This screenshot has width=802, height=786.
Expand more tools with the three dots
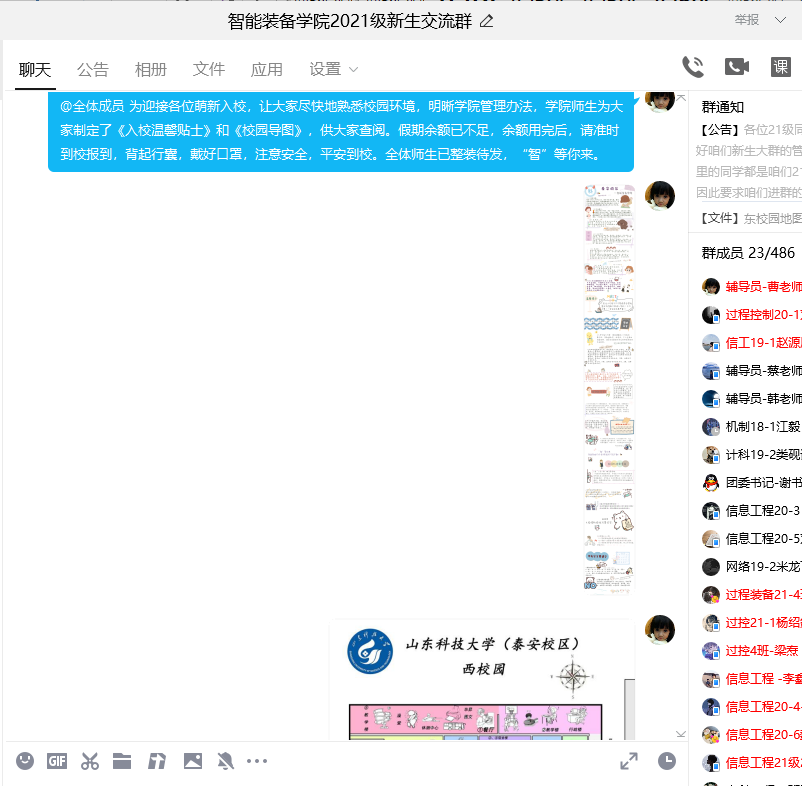coord(257,761)
